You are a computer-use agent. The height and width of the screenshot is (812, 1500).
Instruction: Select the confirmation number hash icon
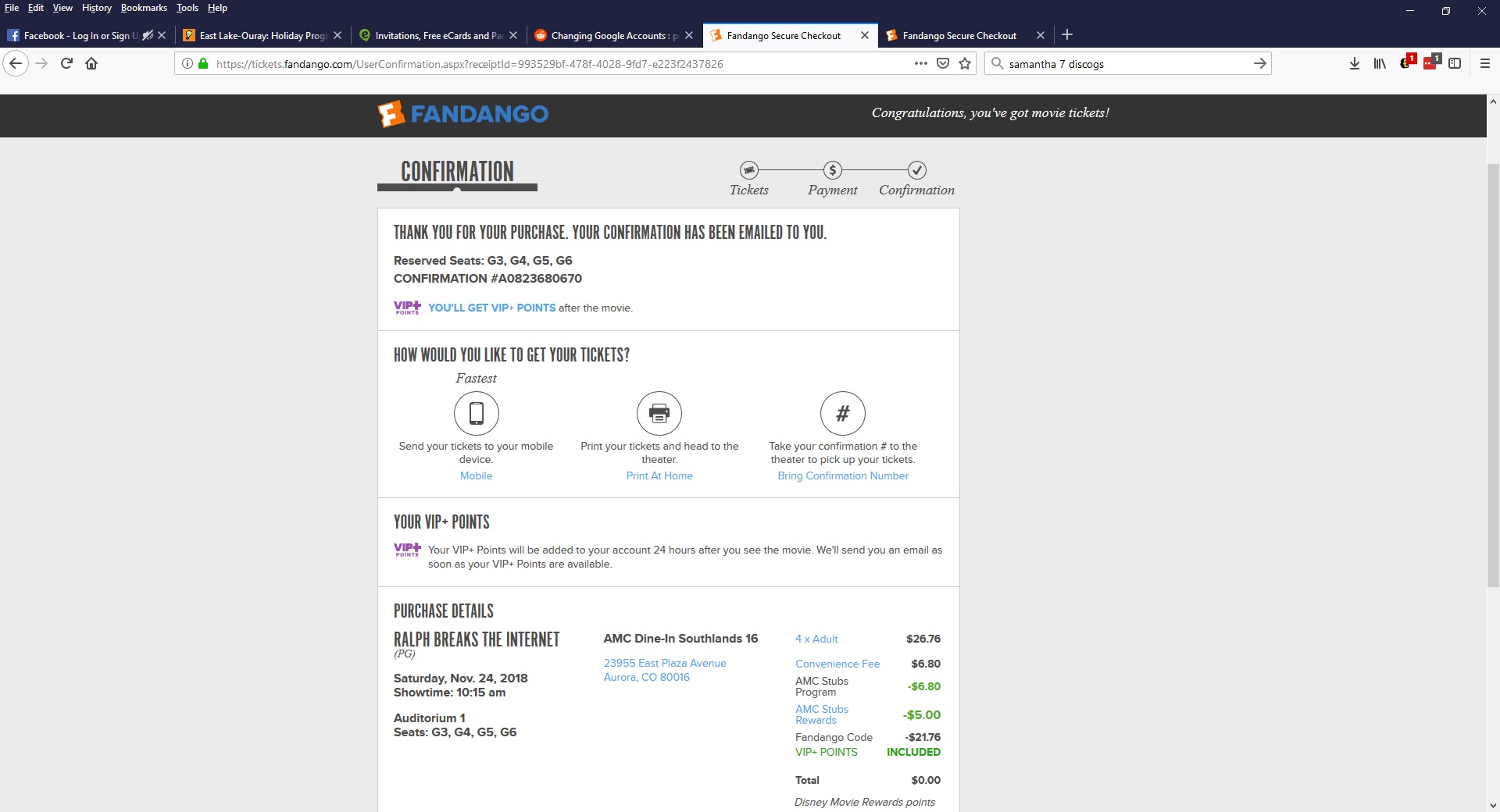[843, 413]
